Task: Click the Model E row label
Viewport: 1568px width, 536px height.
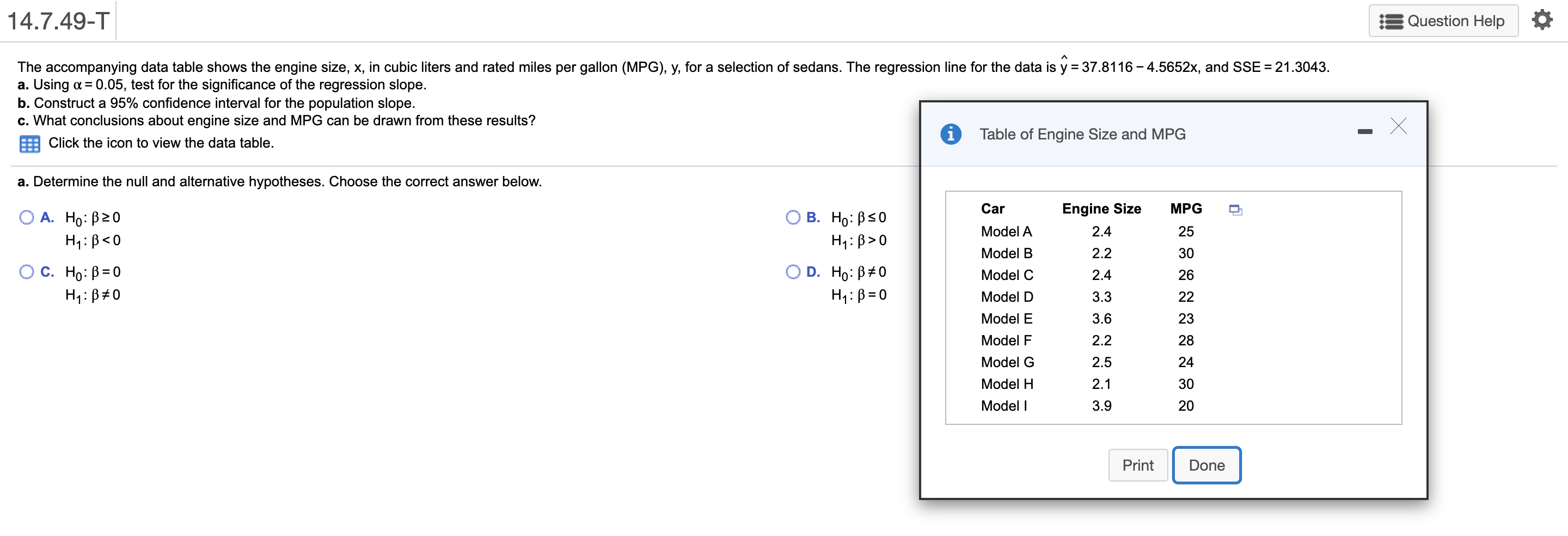Action: tap(1006, 319)
